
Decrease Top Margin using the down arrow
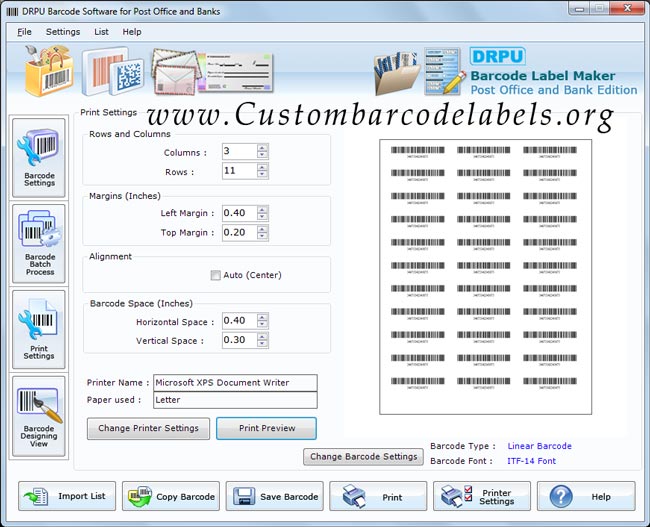262,236
